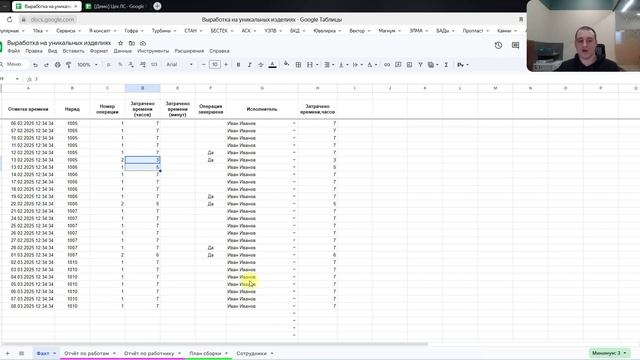The height and width of the screenshot is (360, 640).
Task: Click the document title Выработка на уникальных изделиях
Action: (59, 43)
